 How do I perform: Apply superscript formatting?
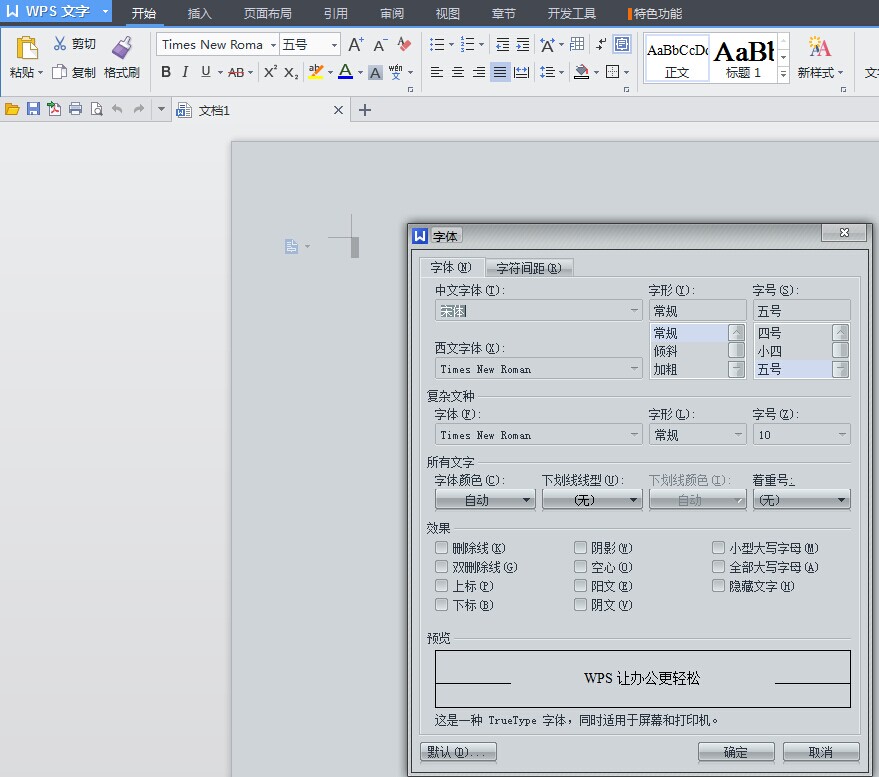coord(270,72)
